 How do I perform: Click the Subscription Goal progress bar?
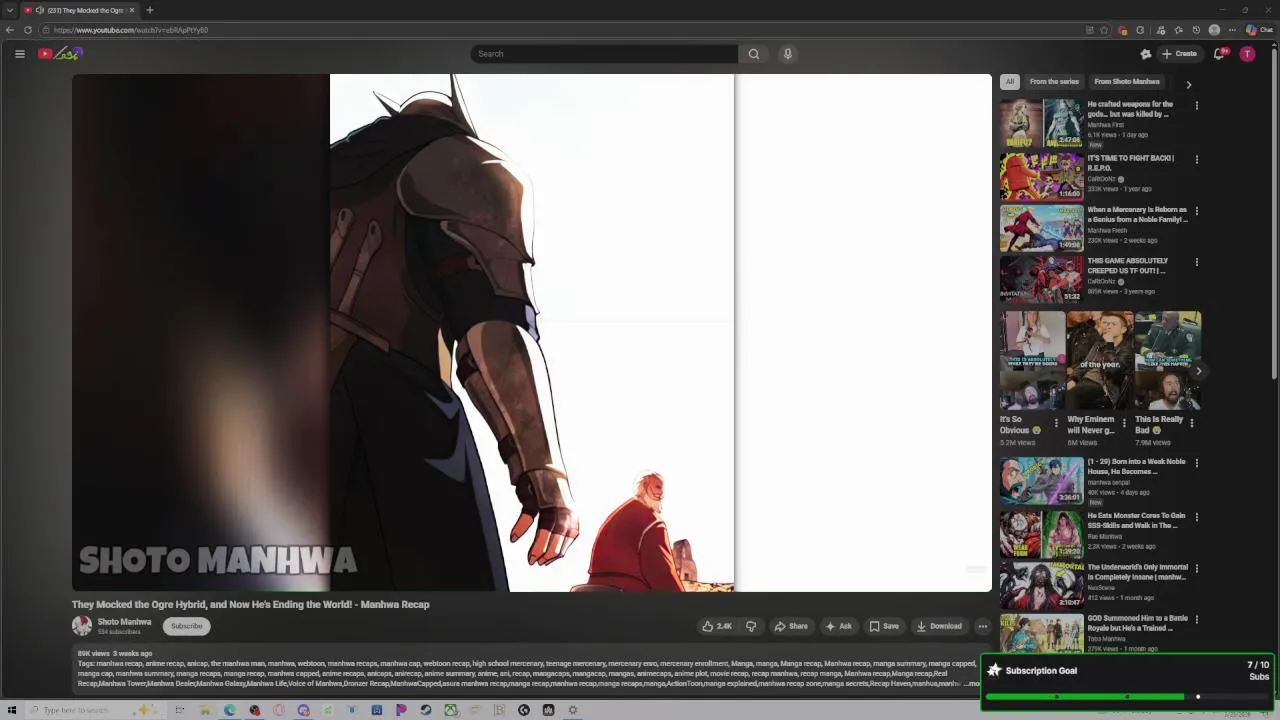[x=1127, y=696]
